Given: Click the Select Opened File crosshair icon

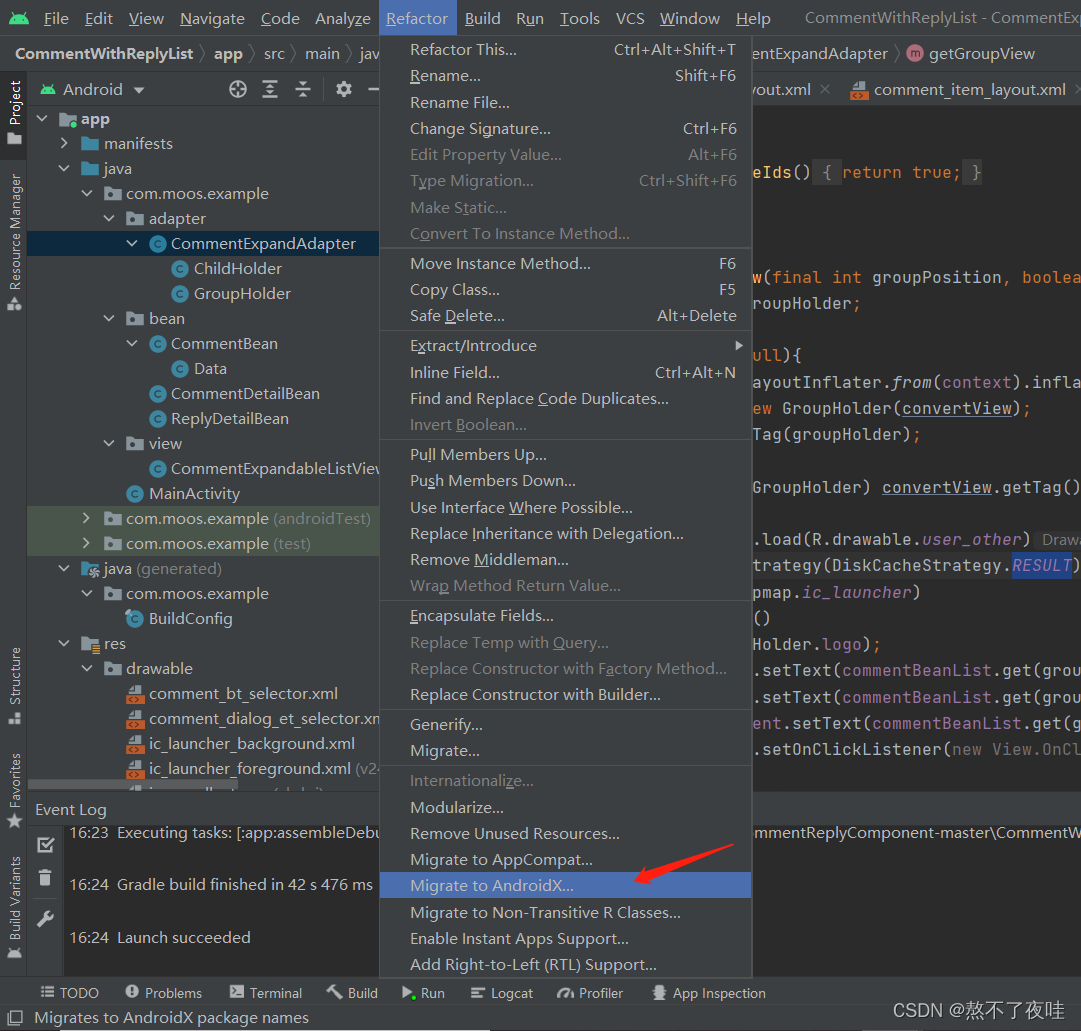Looking at the screenshot, I should pos(238,88).
